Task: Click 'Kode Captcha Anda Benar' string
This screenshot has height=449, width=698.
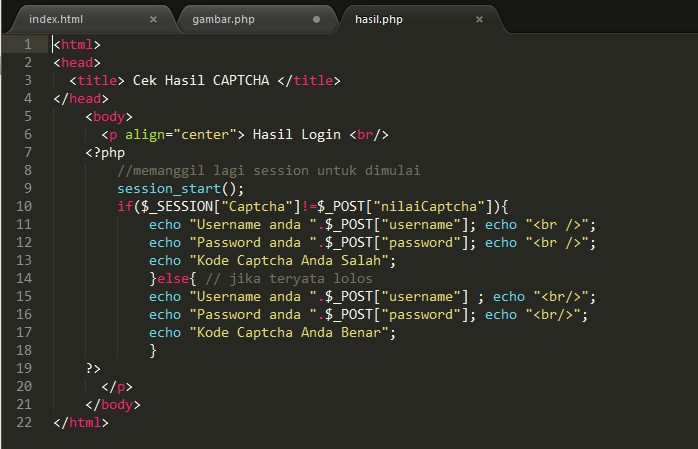Action: pos(289,332)
